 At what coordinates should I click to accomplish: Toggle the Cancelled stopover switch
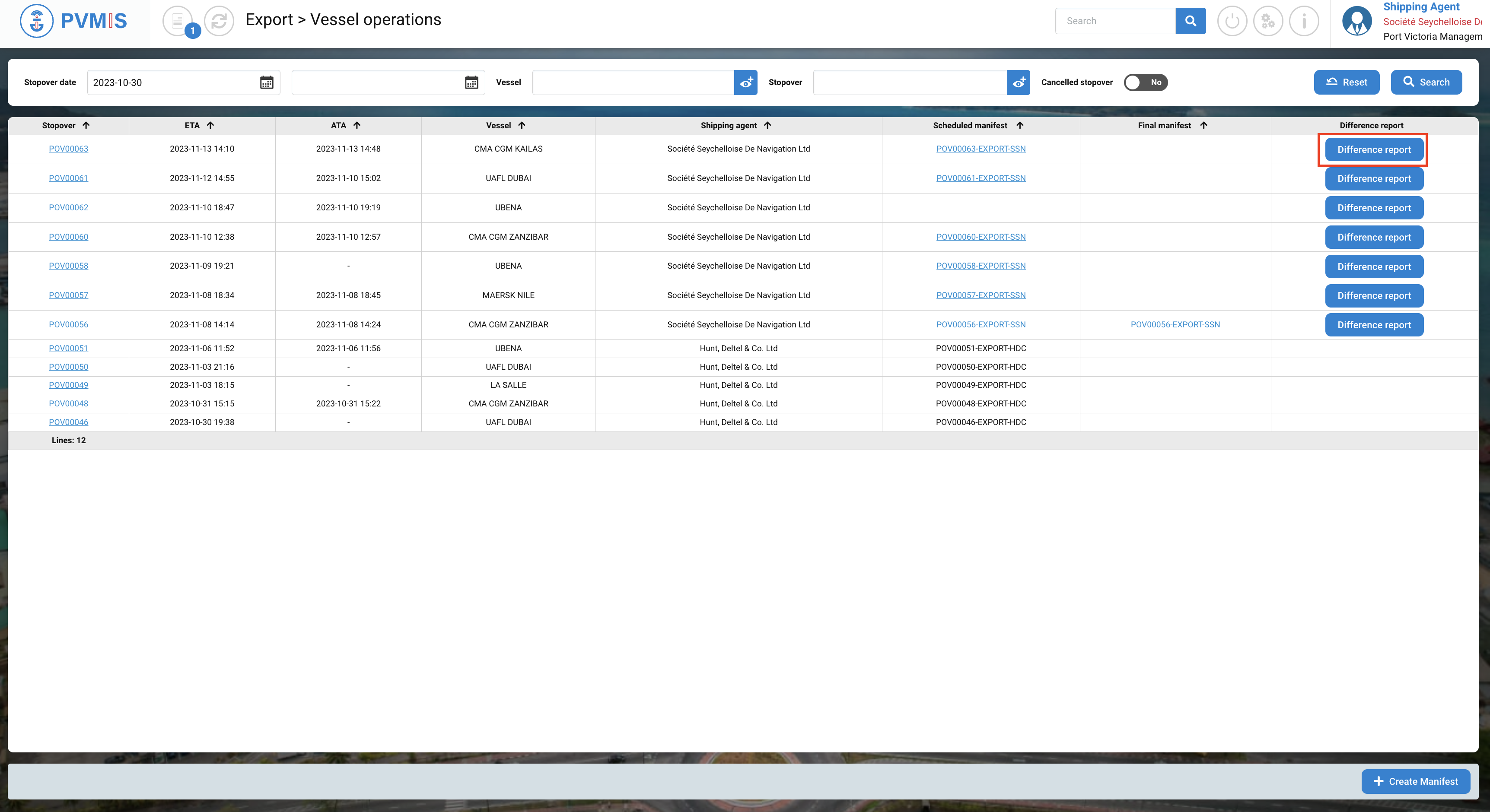tap(1145, 82)
